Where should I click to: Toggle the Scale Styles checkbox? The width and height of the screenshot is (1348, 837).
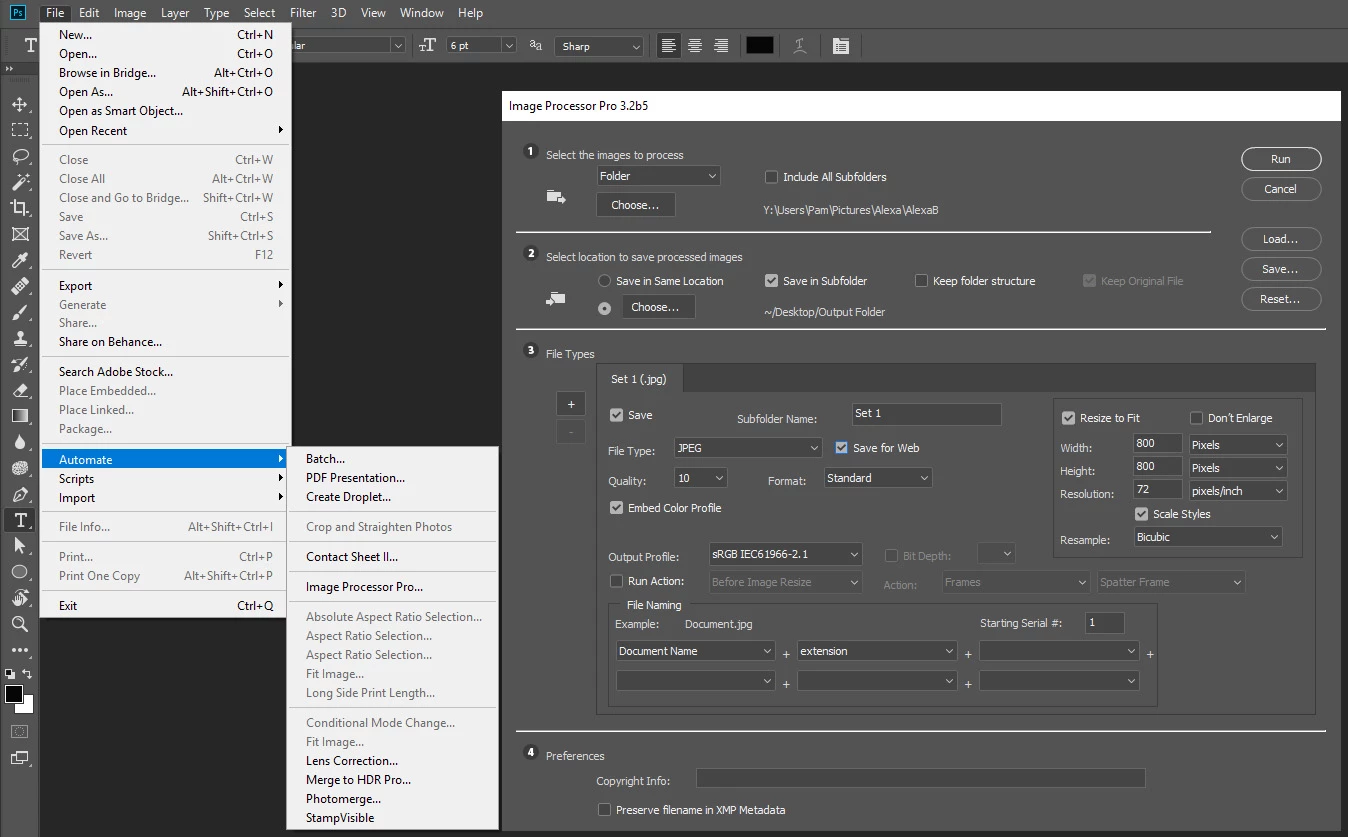(1141, 514)
